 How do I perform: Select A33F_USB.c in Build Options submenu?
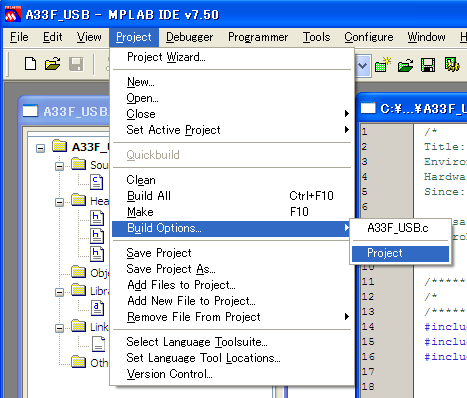point(400,228)
